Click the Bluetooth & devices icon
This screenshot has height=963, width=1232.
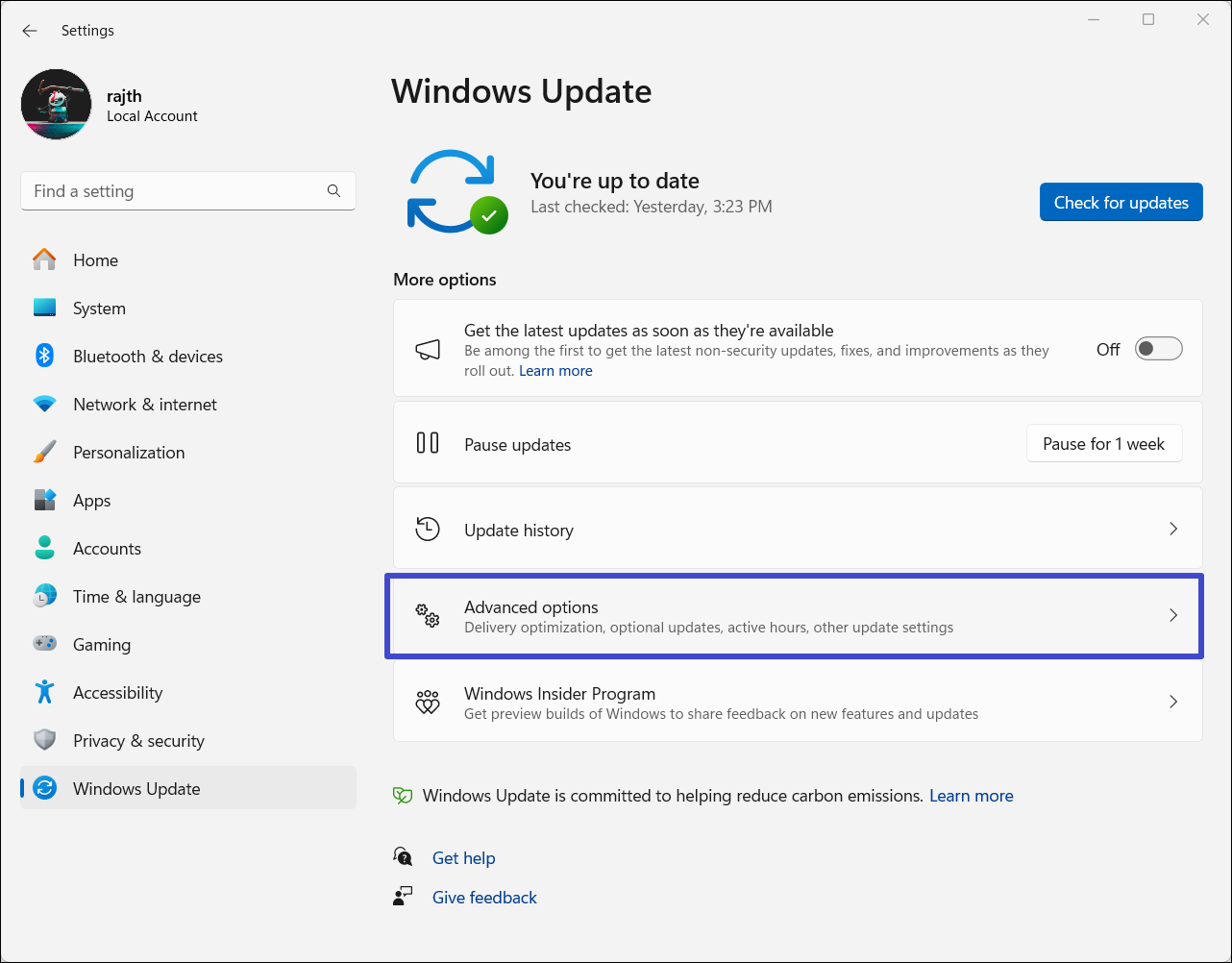[x=44, y=357]
